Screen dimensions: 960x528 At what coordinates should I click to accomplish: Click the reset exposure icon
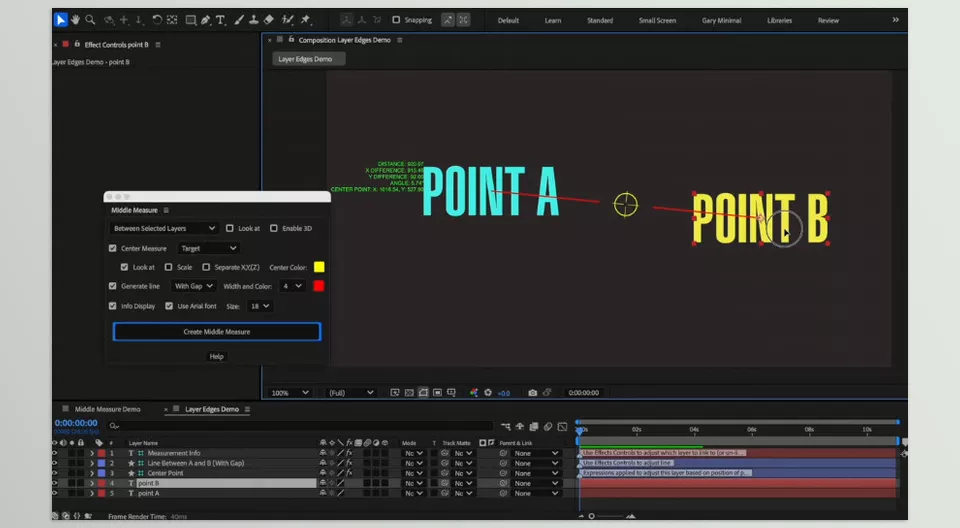(488, 393)
